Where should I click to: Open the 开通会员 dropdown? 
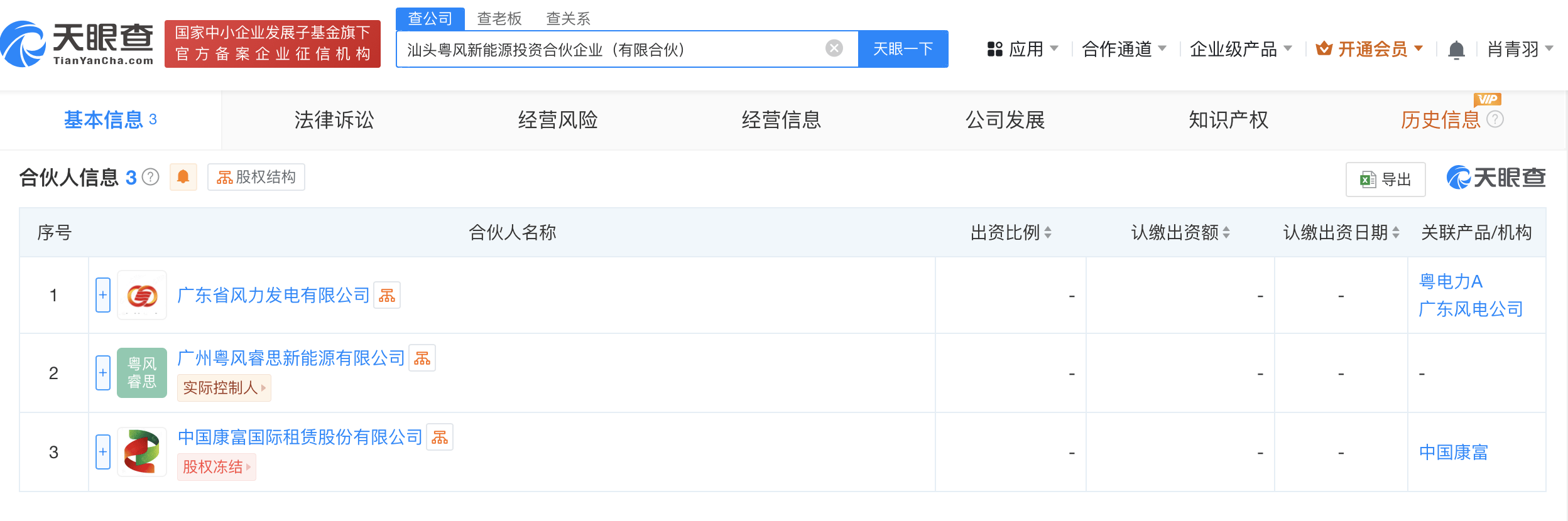coord(1370,49)
